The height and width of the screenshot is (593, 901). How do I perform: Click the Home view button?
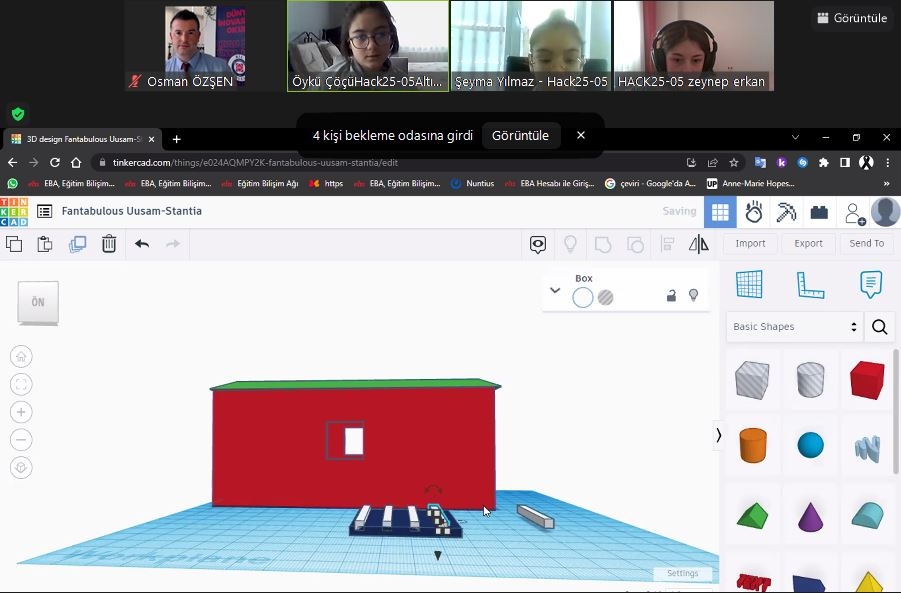click(x=22, y=357)
